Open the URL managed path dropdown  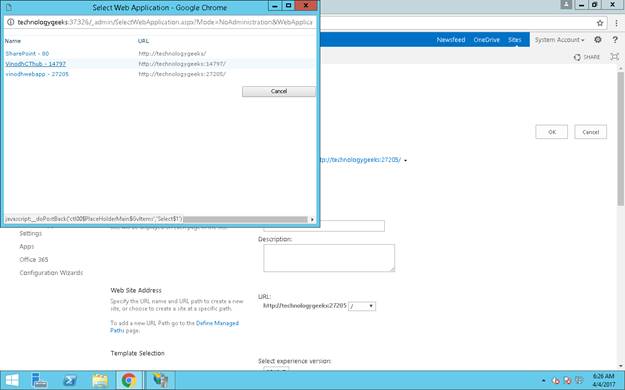tap(362, 306)
